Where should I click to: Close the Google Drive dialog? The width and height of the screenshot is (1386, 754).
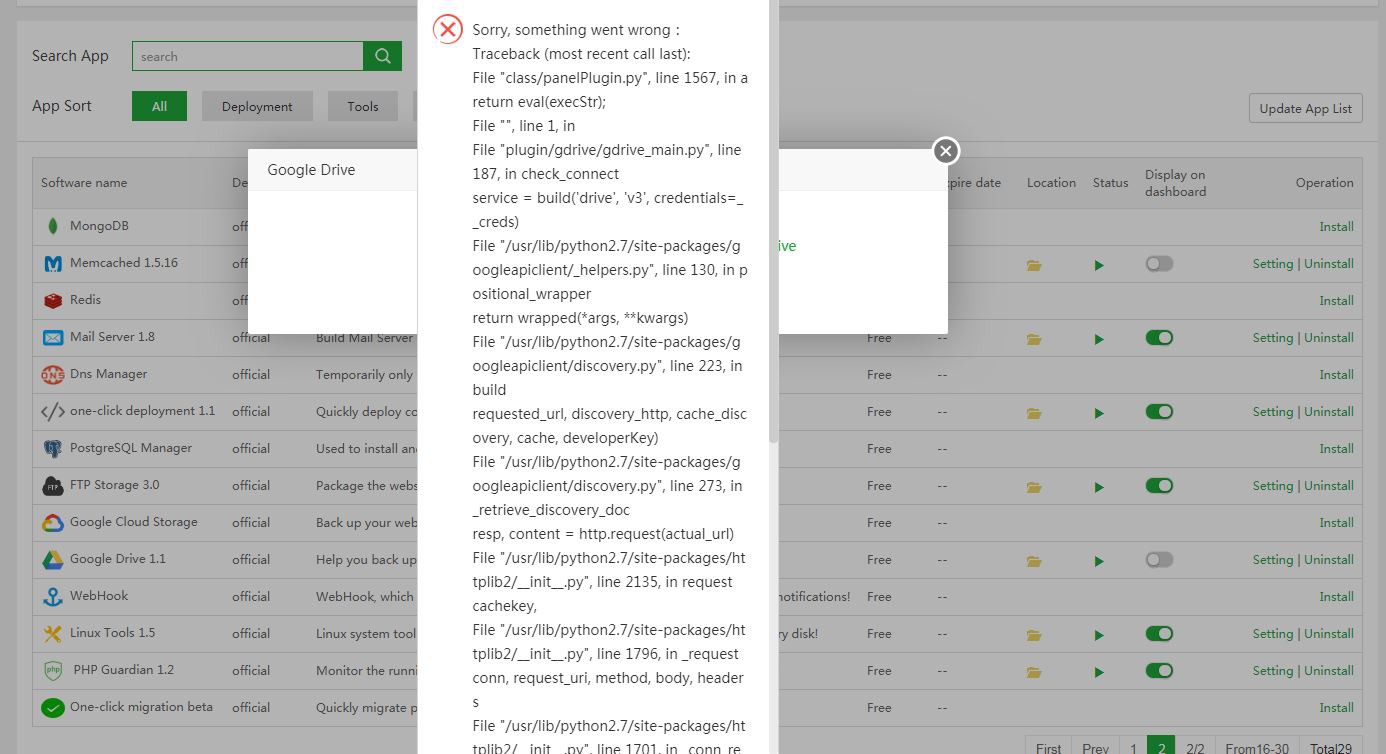point(945,151)
